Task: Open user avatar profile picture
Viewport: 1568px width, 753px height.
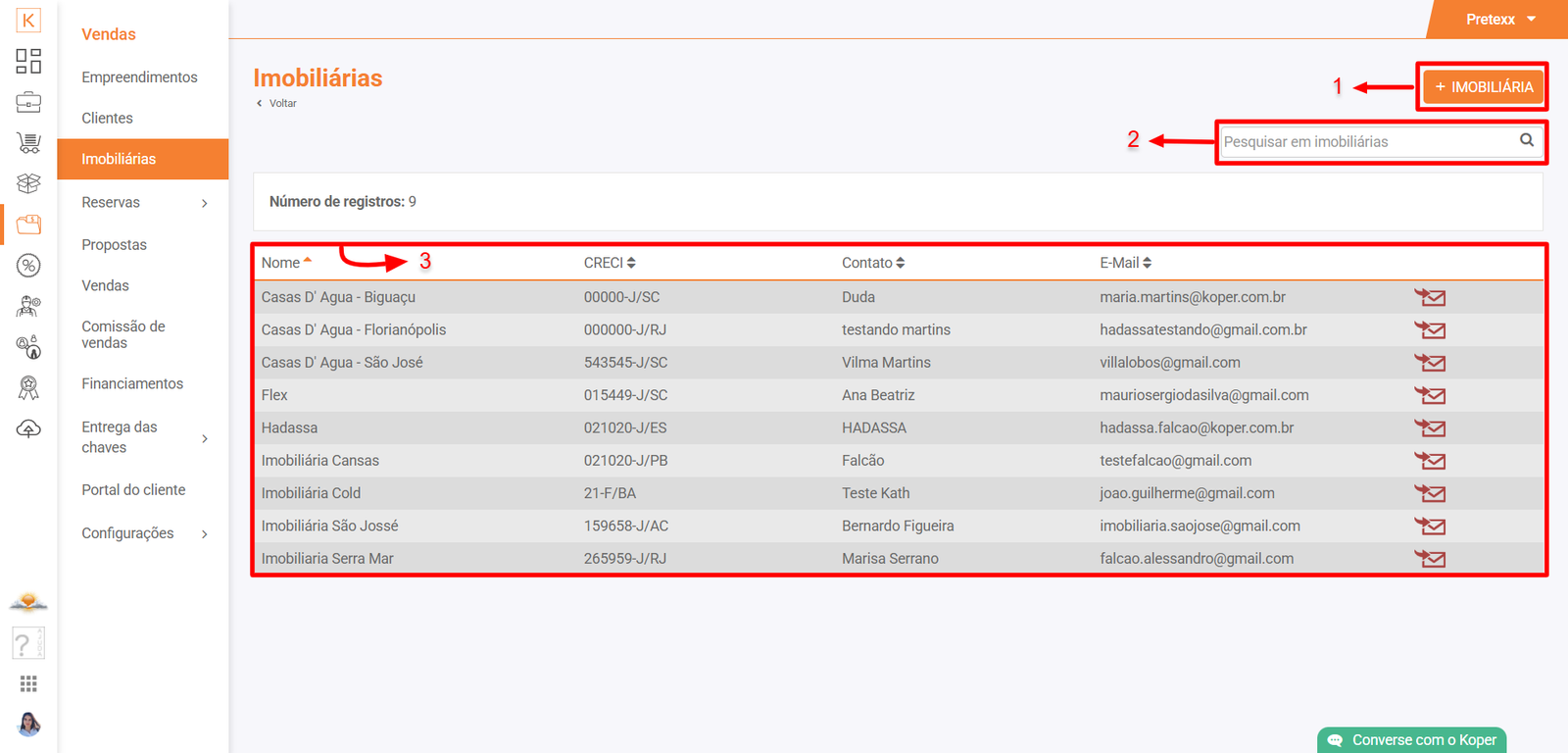Action: click(28, 725)
